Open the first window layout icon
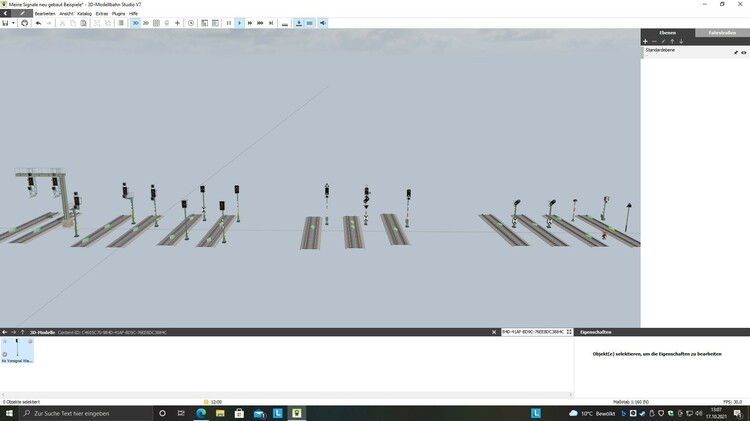 [x=204, y=23]
